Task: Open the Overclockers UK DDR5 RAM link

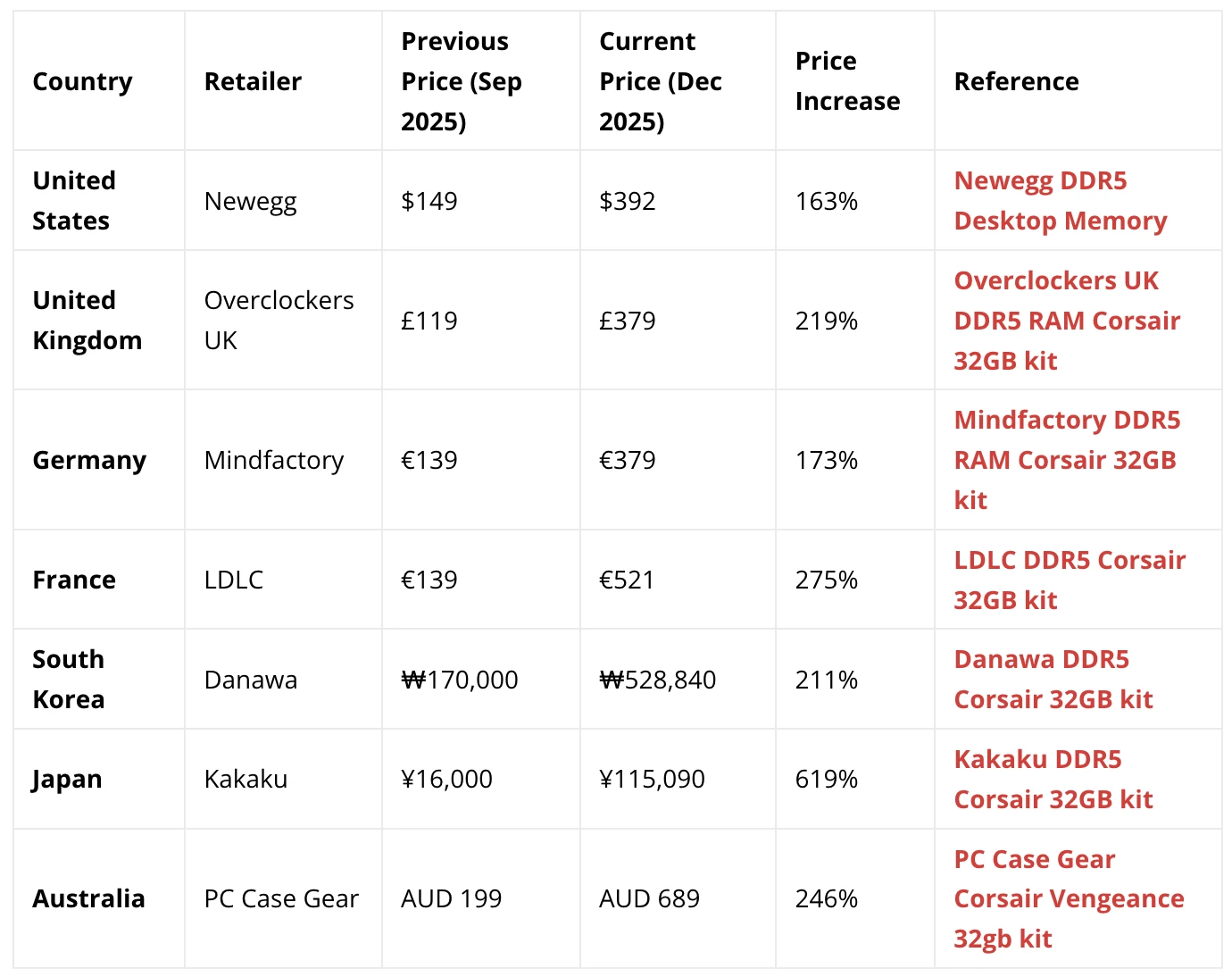Action: coord(1066,321)
